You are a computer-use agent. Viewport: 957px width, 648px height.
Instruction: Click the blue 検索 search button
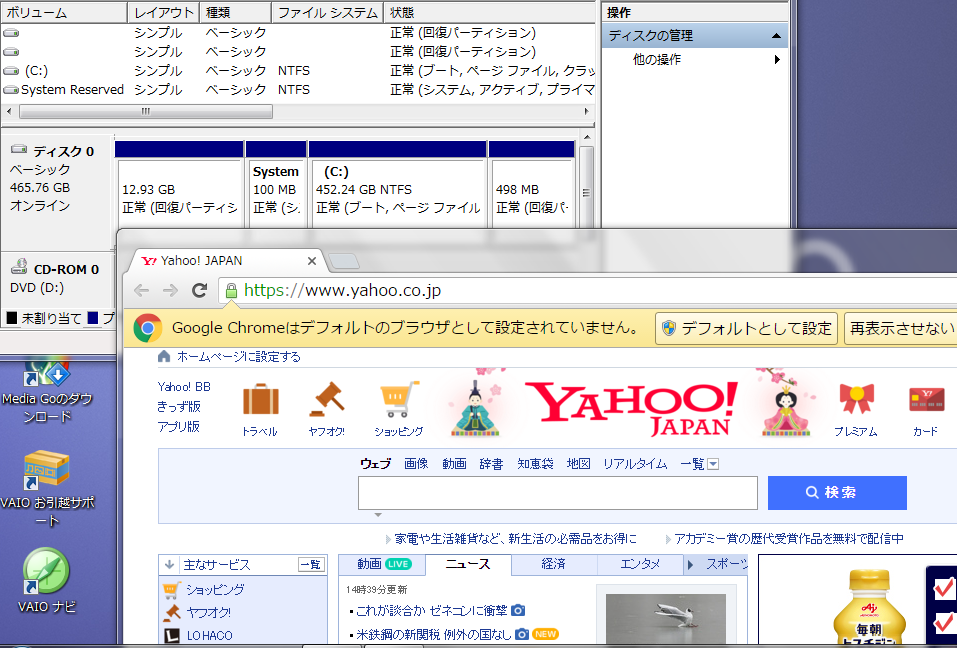pyautogui.click(x=837, y=492)
